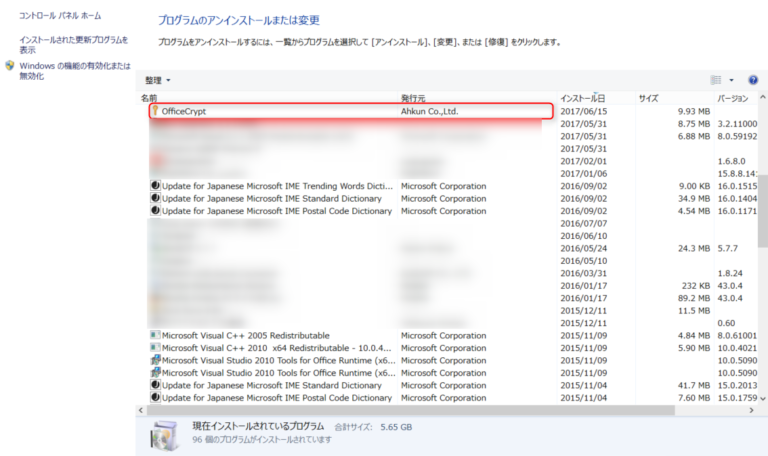The width and height of the screenshot is (768, 456).
Task: Click the horizontal scrollbar thumb
Action: click(410, 410)
